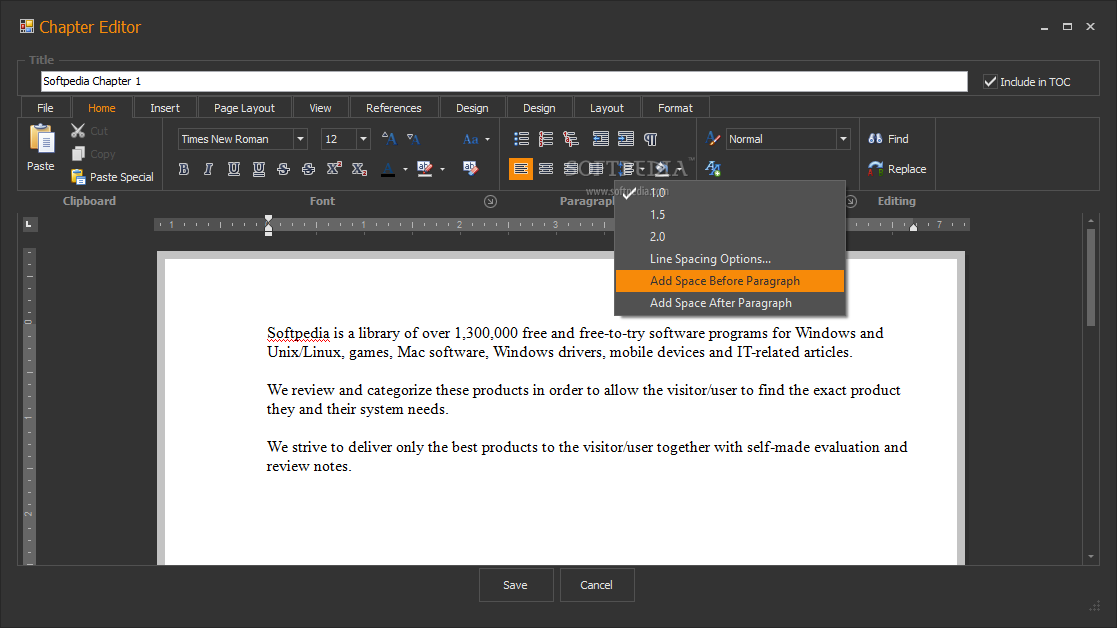Expand the Times New Roman font dropdown
This screenshot has width=1117, height=628.
point(301,139)
